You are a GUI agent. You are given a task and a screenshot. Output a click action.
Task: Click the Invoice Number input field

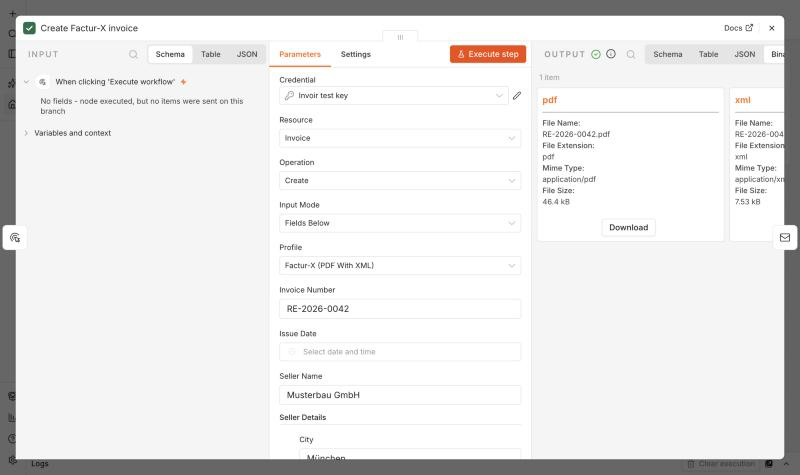(400, 309)
